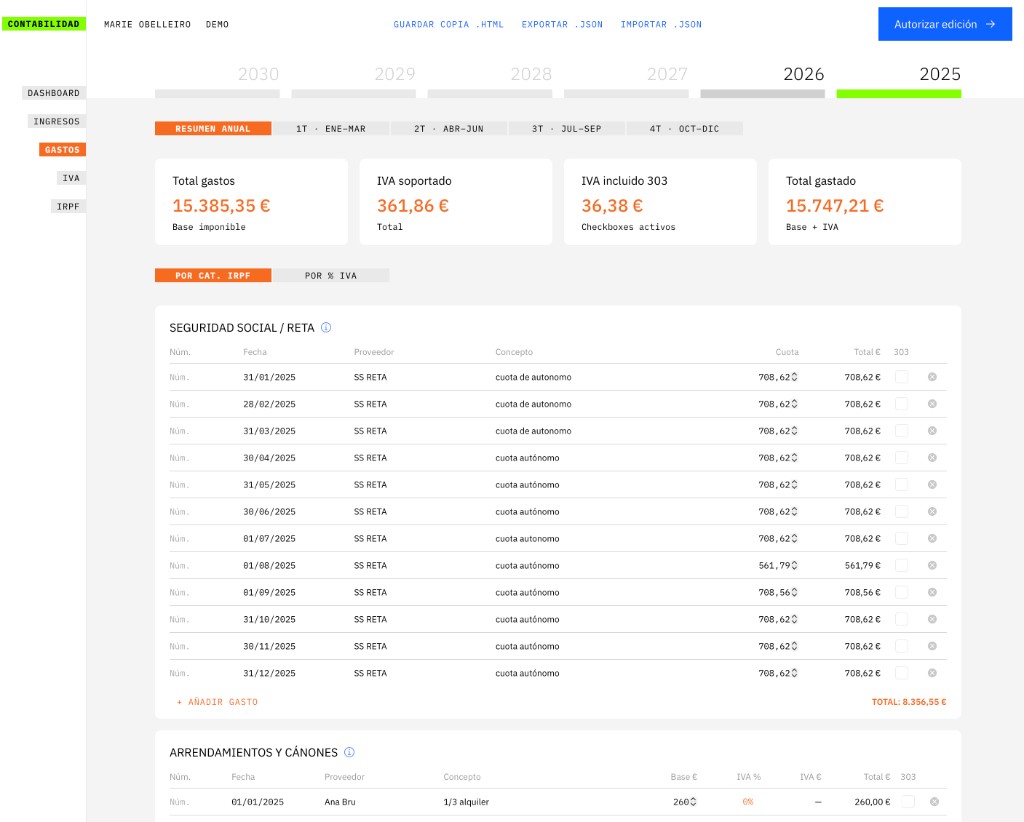Open the Dashboard section

(54, 93)
